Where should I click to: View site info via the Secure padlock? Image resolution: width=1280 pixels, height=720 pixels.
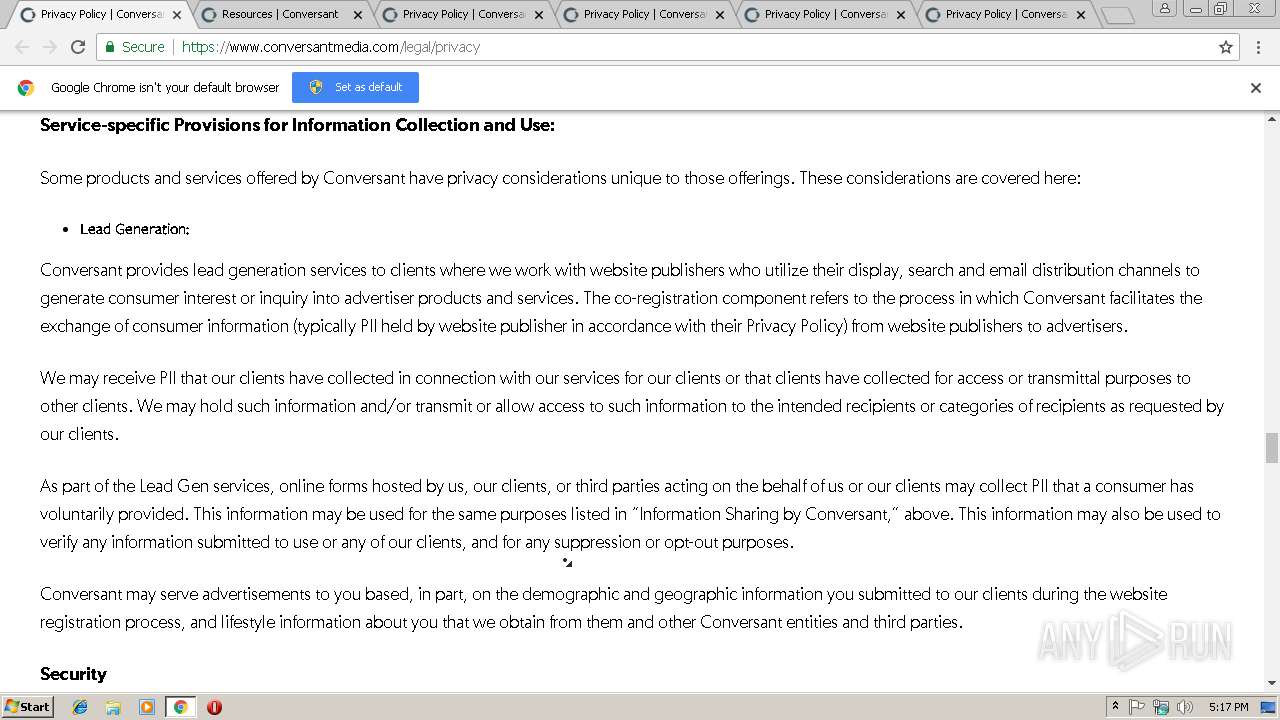coord(134,47)
